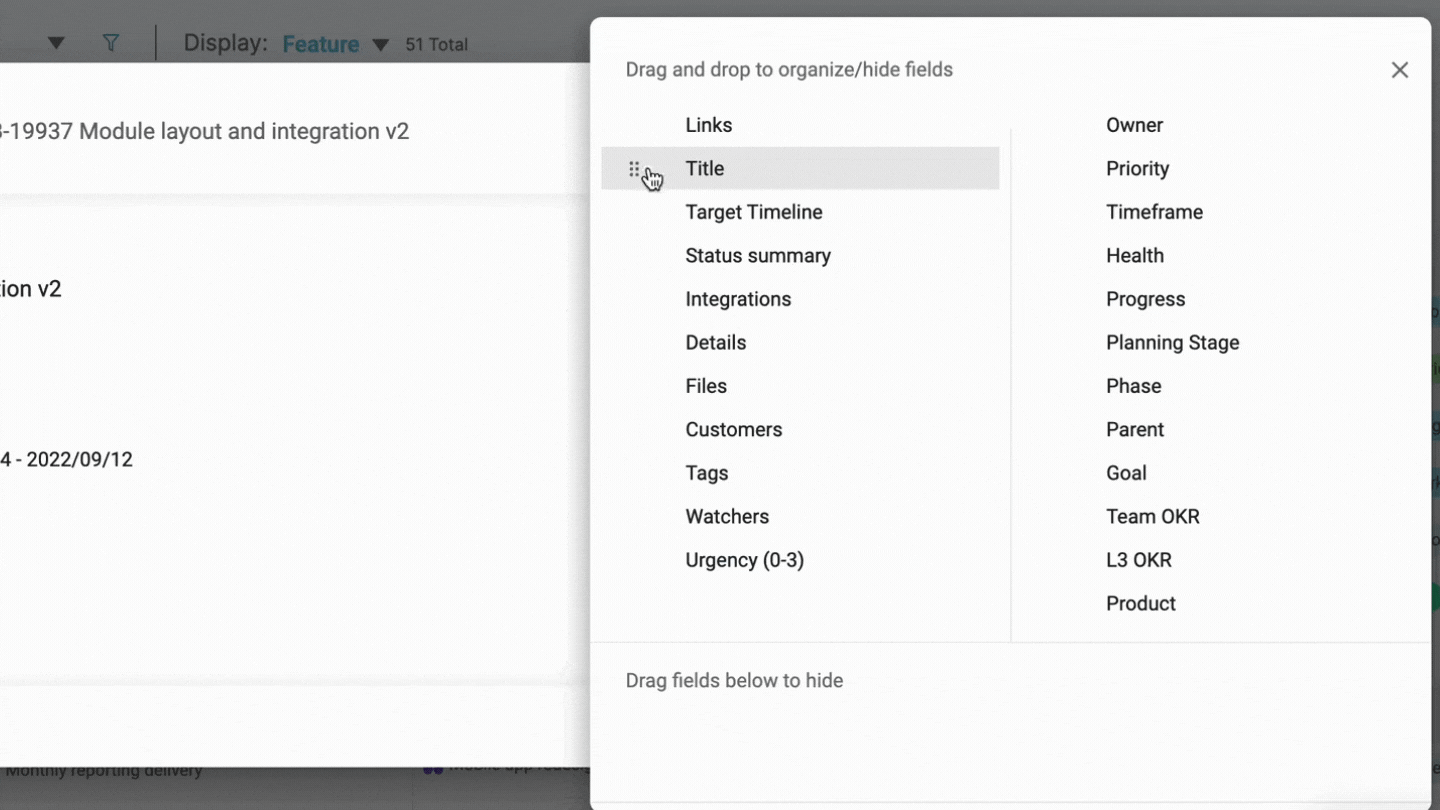Select the Urgency (0-3) field
The height and width of the screenshot is (810, 1440).
[x=744, y=560]
